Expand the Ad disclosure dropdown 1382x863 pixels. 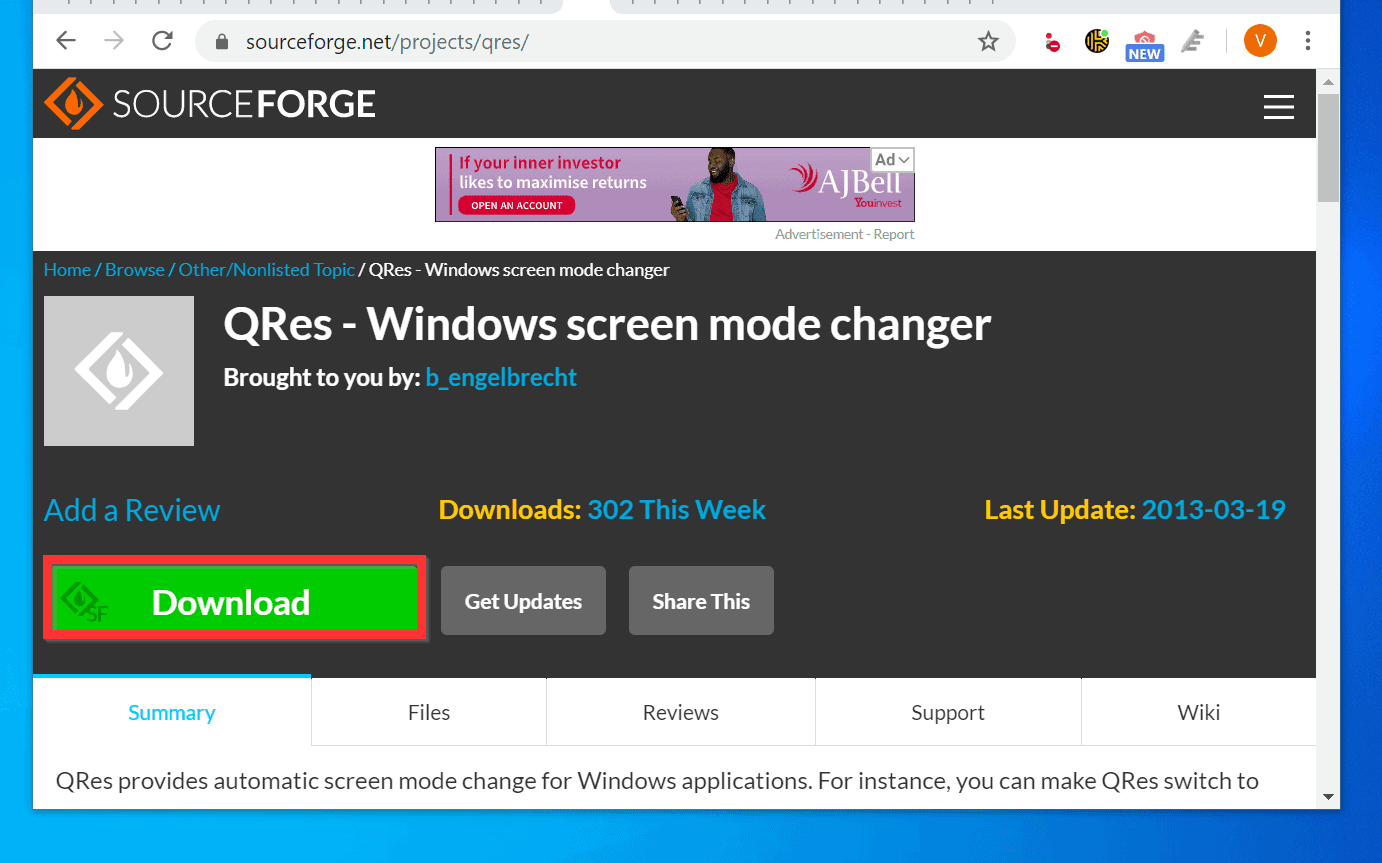892,159
